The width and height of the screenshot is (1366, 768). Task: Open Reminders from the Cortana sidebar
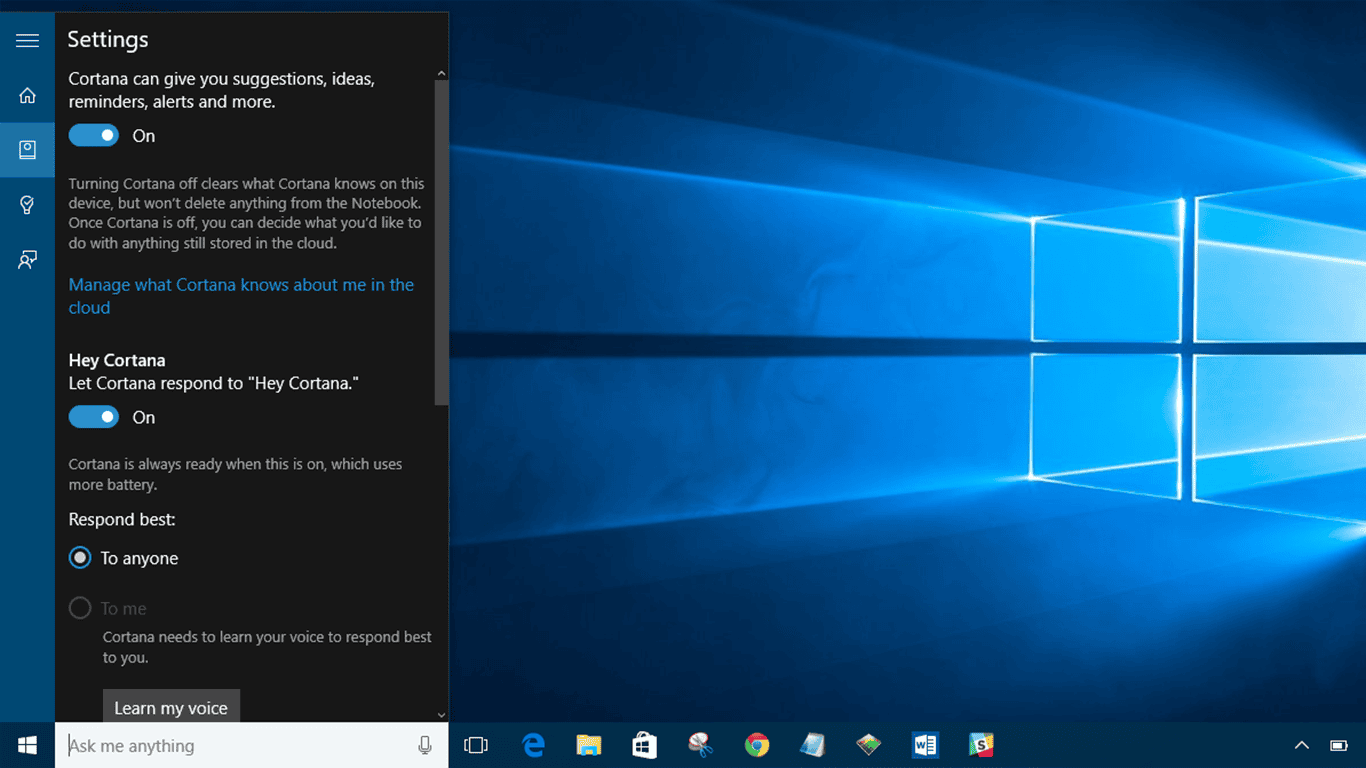(x=27, y=204)
